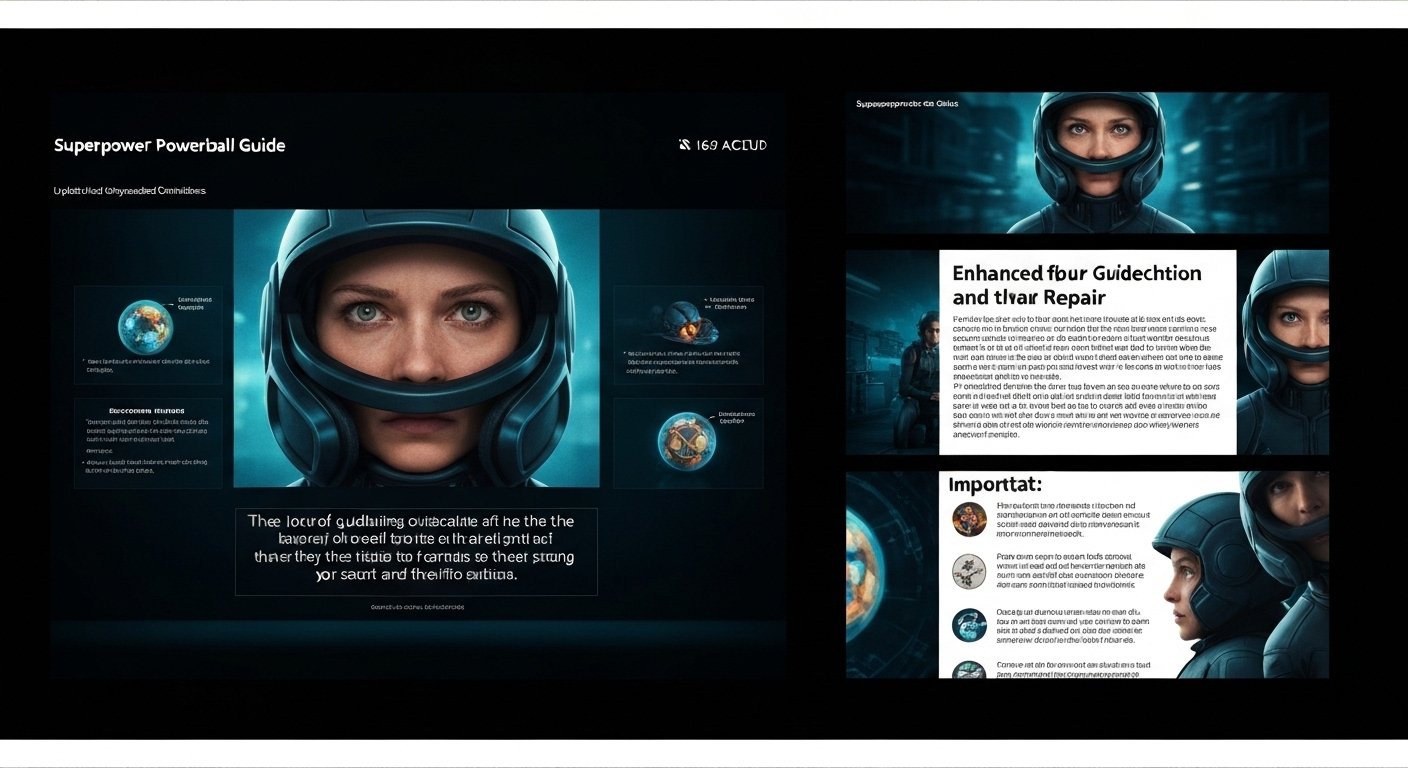The height and width of the screenshot is (768, 1408).
Task: Open the top-right banner image of helmeted woman
Action: [x=1087, y=163]
